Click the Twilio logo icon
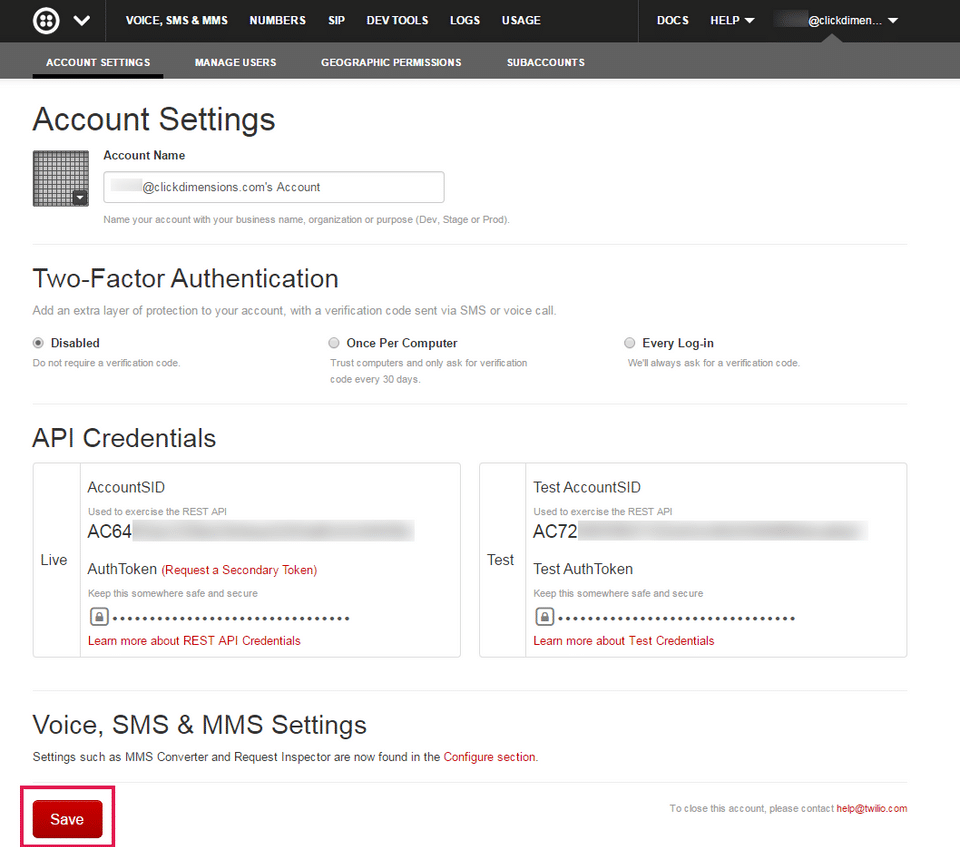 (x=46, y=20)
